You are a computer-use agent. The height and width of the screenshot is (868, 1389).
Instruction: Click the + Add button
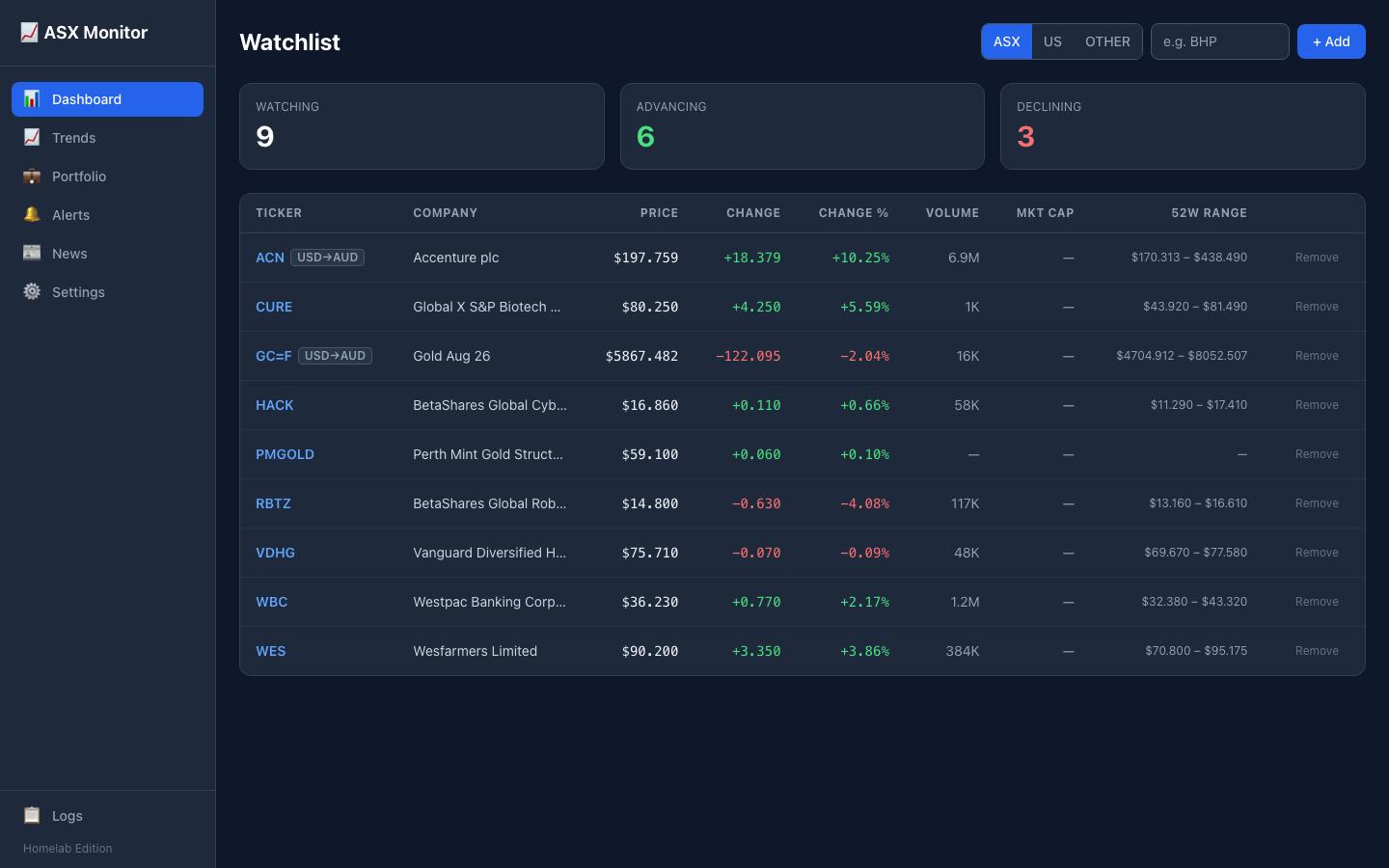click(x=1331, y=41)
